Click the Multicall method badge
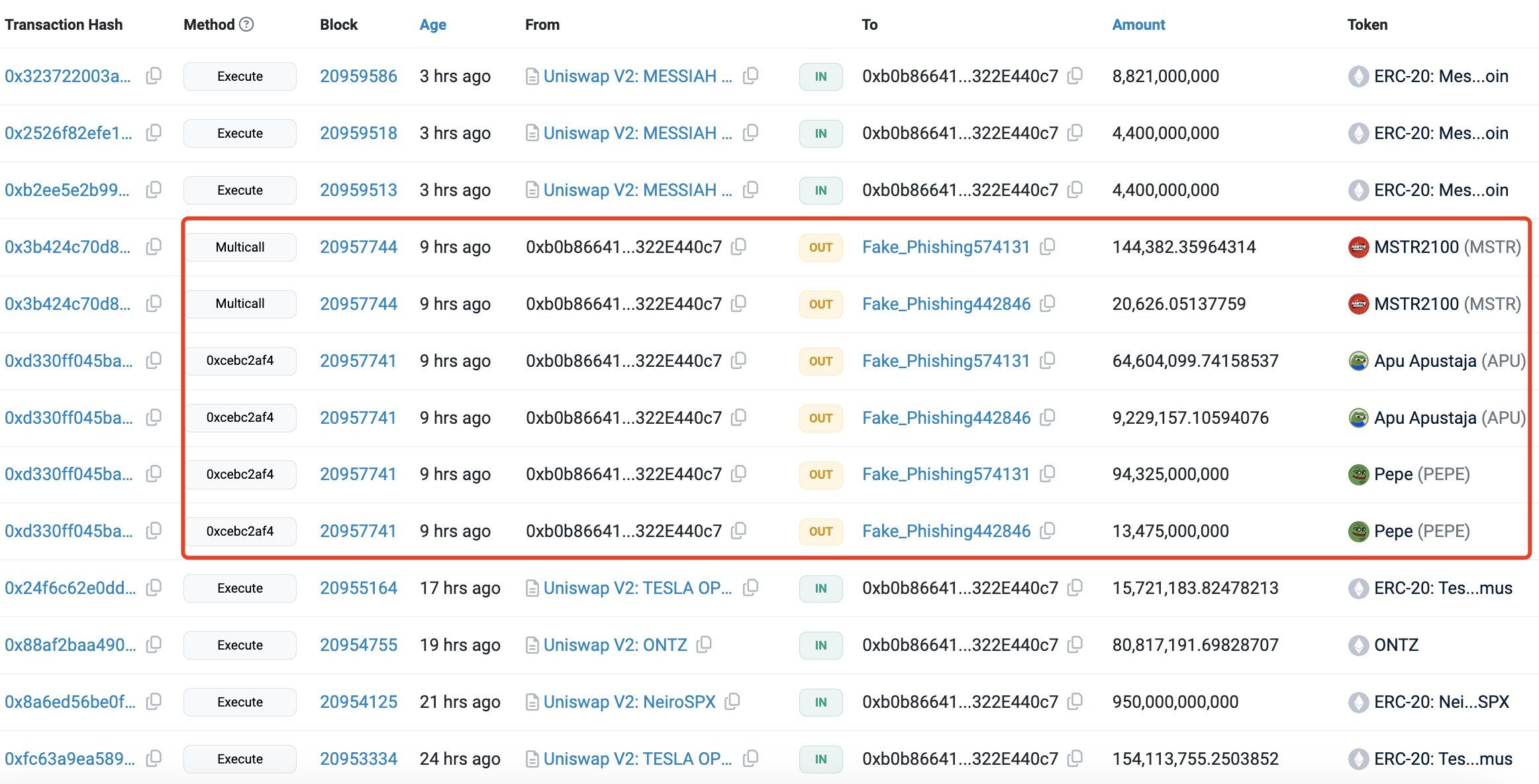 [240, 246]
